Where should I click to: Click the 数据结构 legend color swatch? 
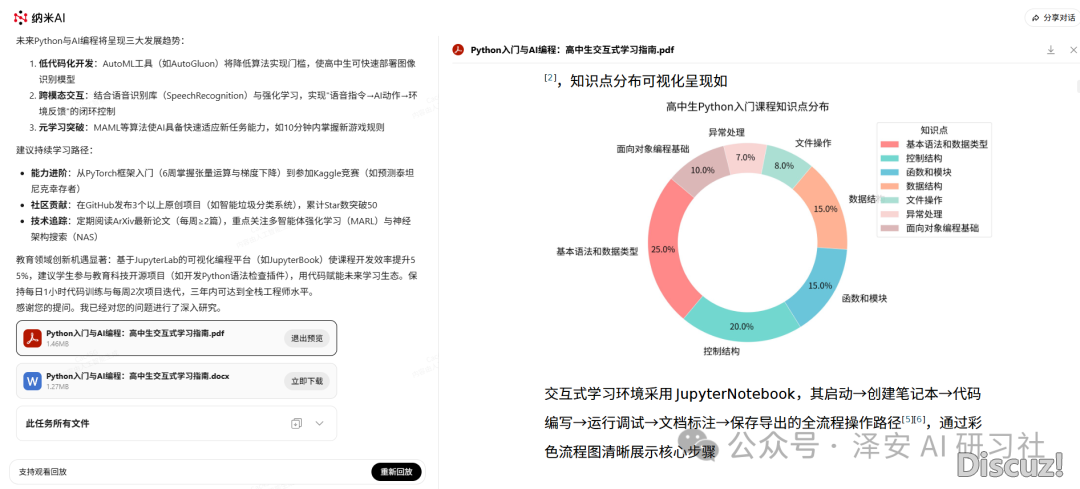(891, 186)
